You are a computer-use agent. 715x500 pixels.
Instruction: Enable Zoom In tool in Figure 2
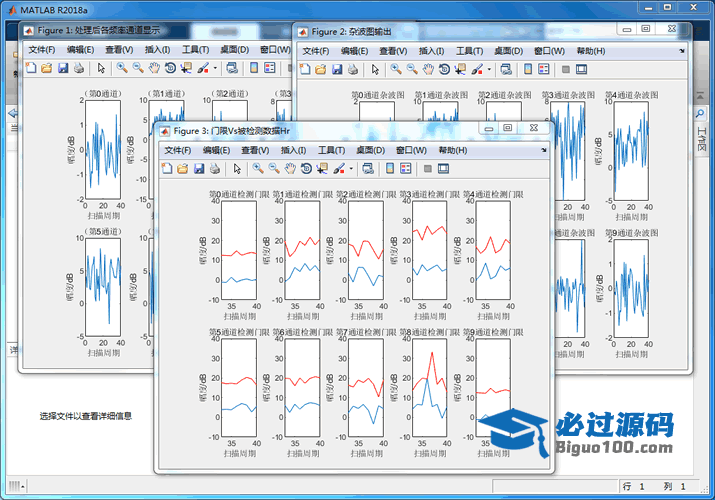click(x=396, y=69)
